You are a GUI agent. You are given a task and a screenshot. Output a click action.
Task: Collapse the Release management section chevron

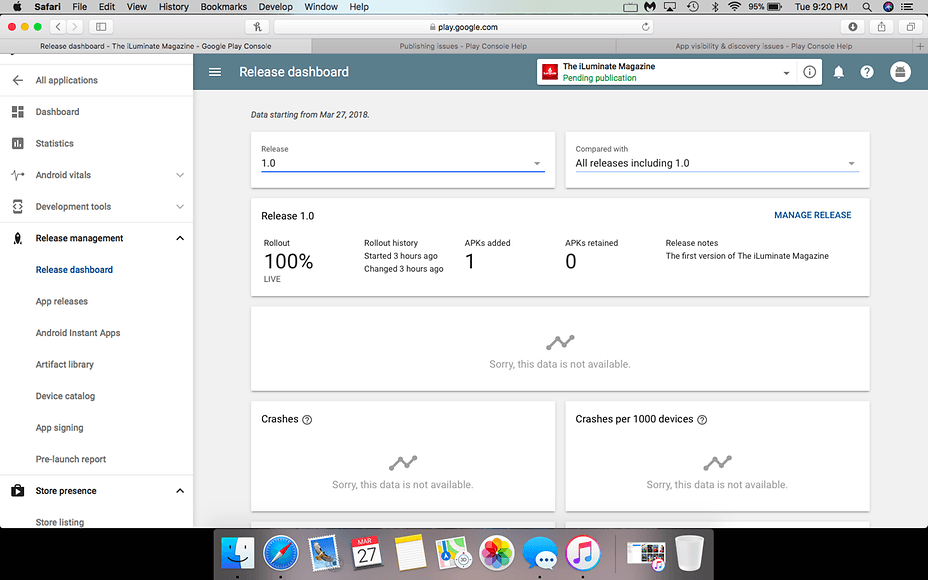click(x=180, y=238)
